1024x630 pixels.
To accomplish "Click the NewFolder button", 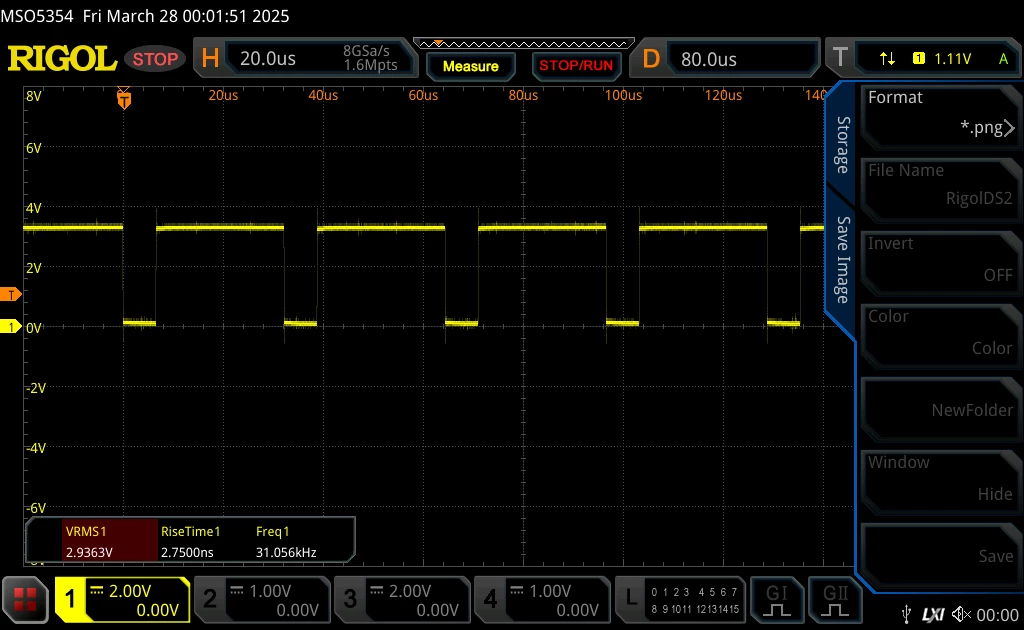I will coord(940,409).
